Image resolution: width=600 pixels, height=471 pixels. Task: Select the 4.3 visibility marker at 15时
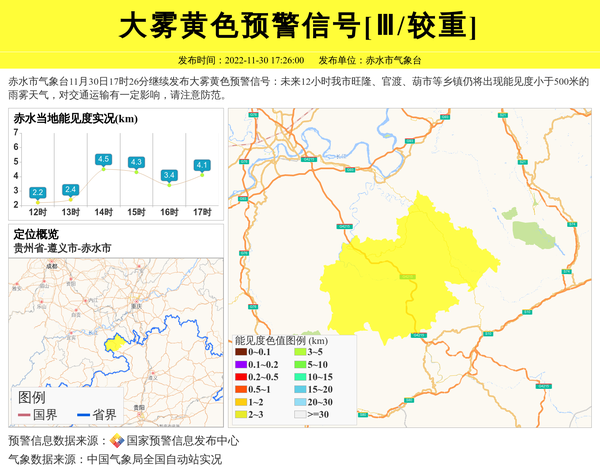[x=137, y=162]
